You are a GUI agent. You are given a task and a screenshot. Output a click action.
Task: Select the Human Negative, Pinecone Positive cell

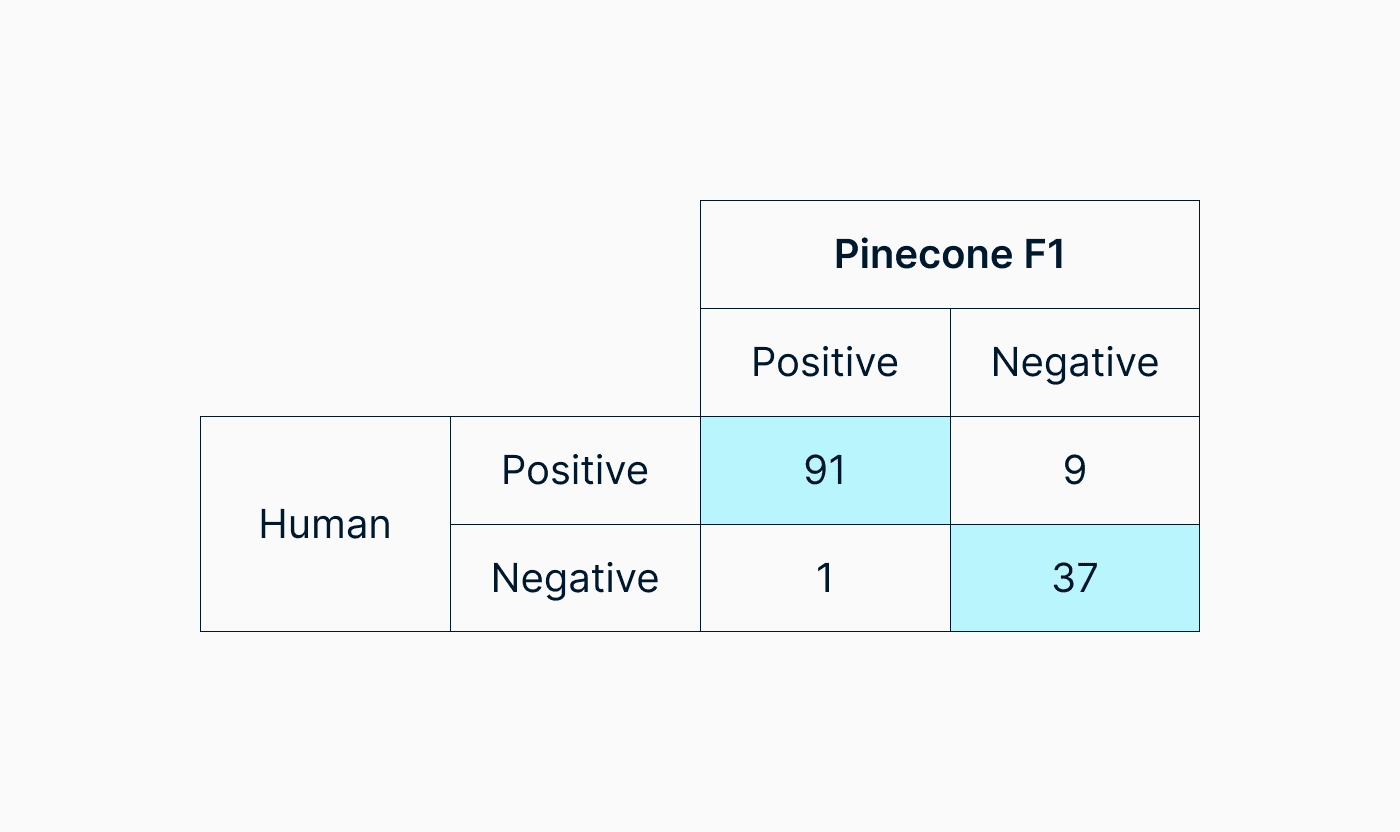click(x=825, y=578)
